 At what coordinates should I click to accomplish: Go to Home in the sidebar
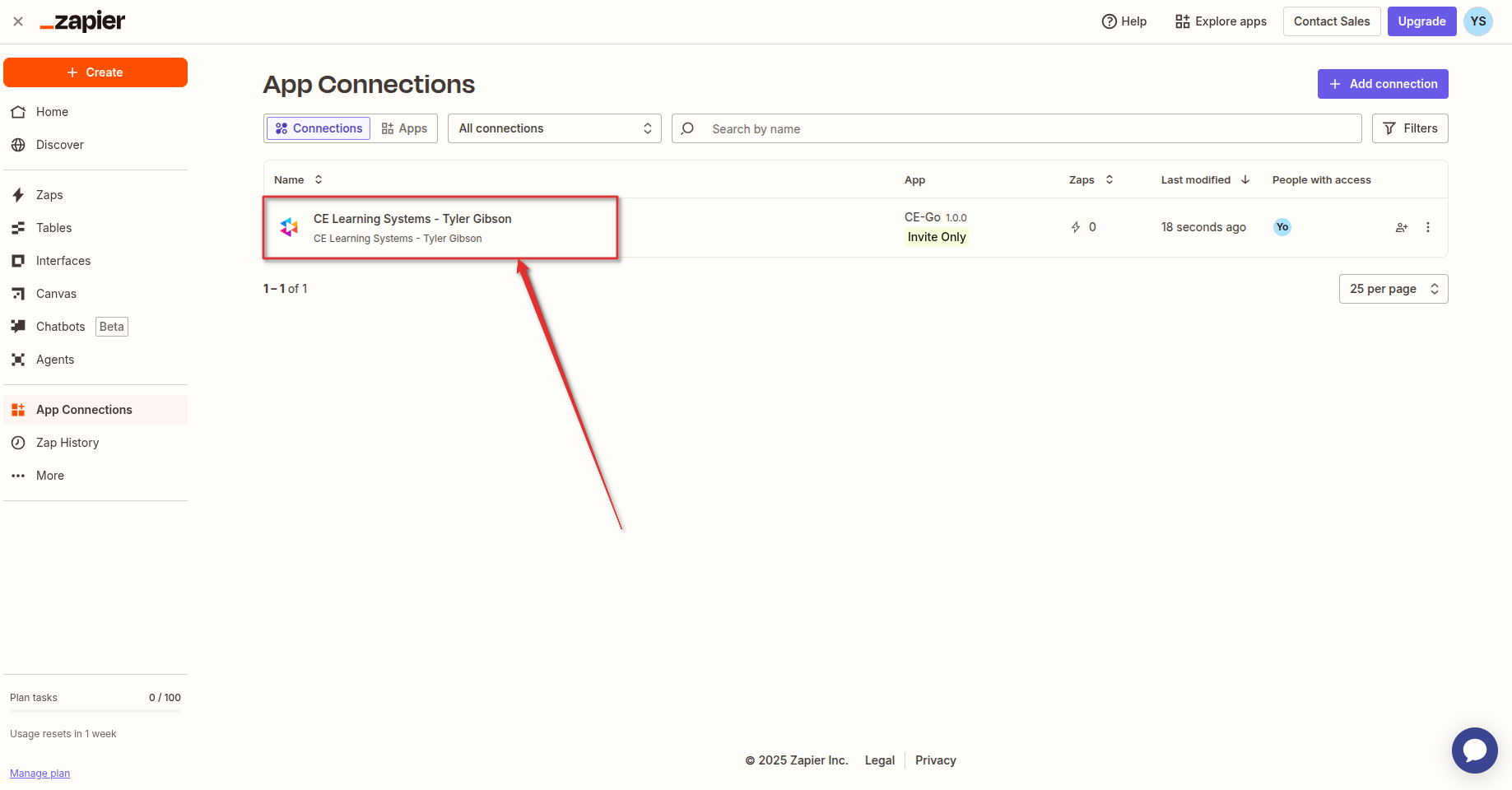(x=95, y=112)
